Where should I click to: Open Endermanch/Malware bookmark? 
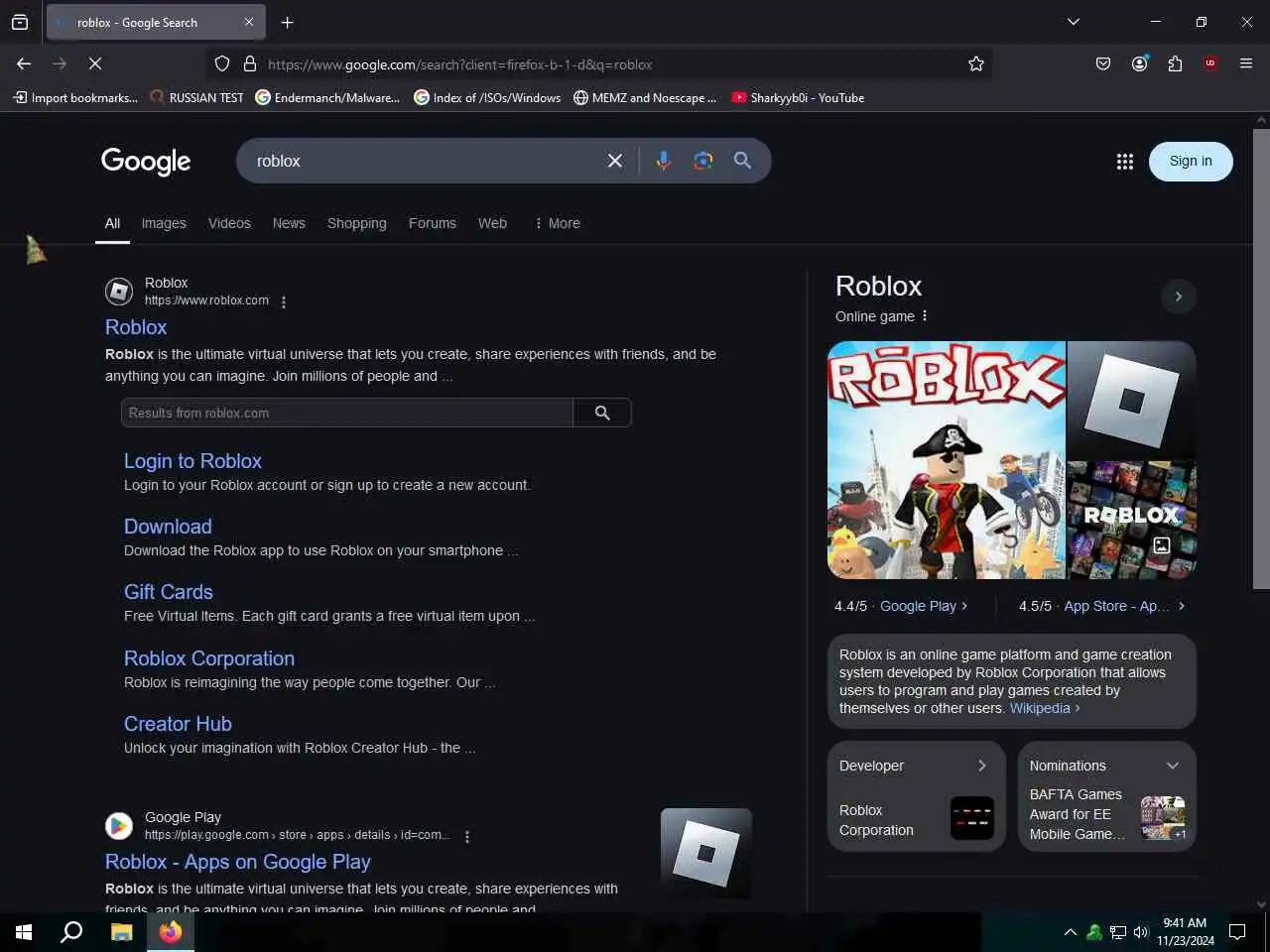point(328,97)
